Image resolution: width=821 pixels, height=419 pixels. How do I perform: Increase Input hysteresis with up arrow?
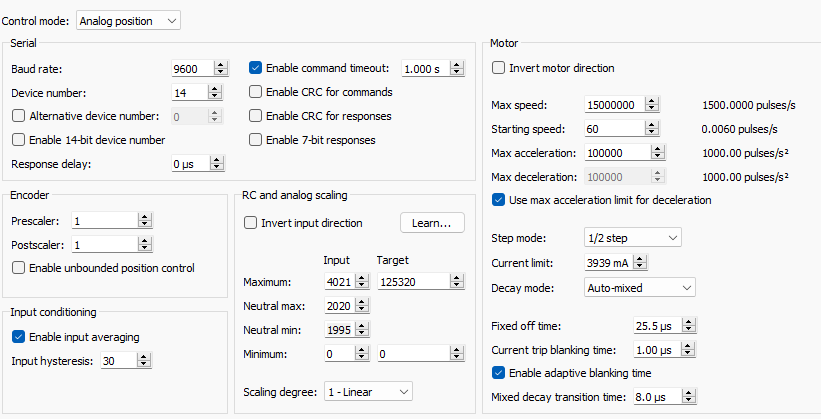[x=134, y=356]
